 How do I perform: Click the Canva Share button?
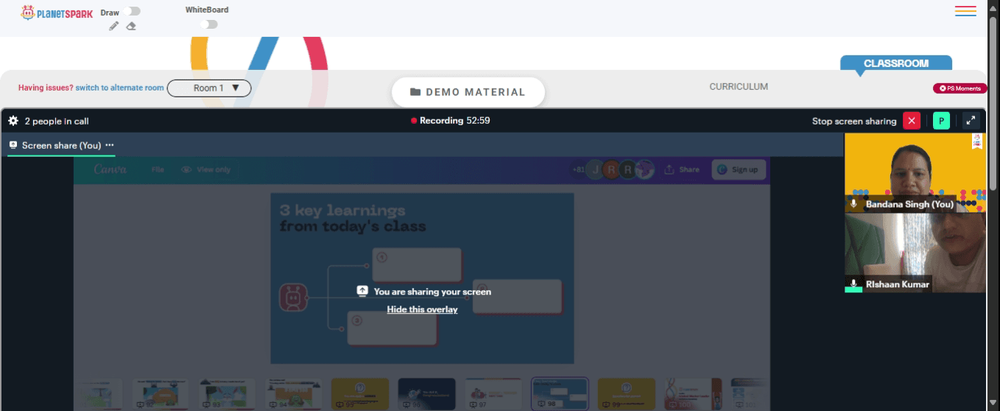point(682,170)
